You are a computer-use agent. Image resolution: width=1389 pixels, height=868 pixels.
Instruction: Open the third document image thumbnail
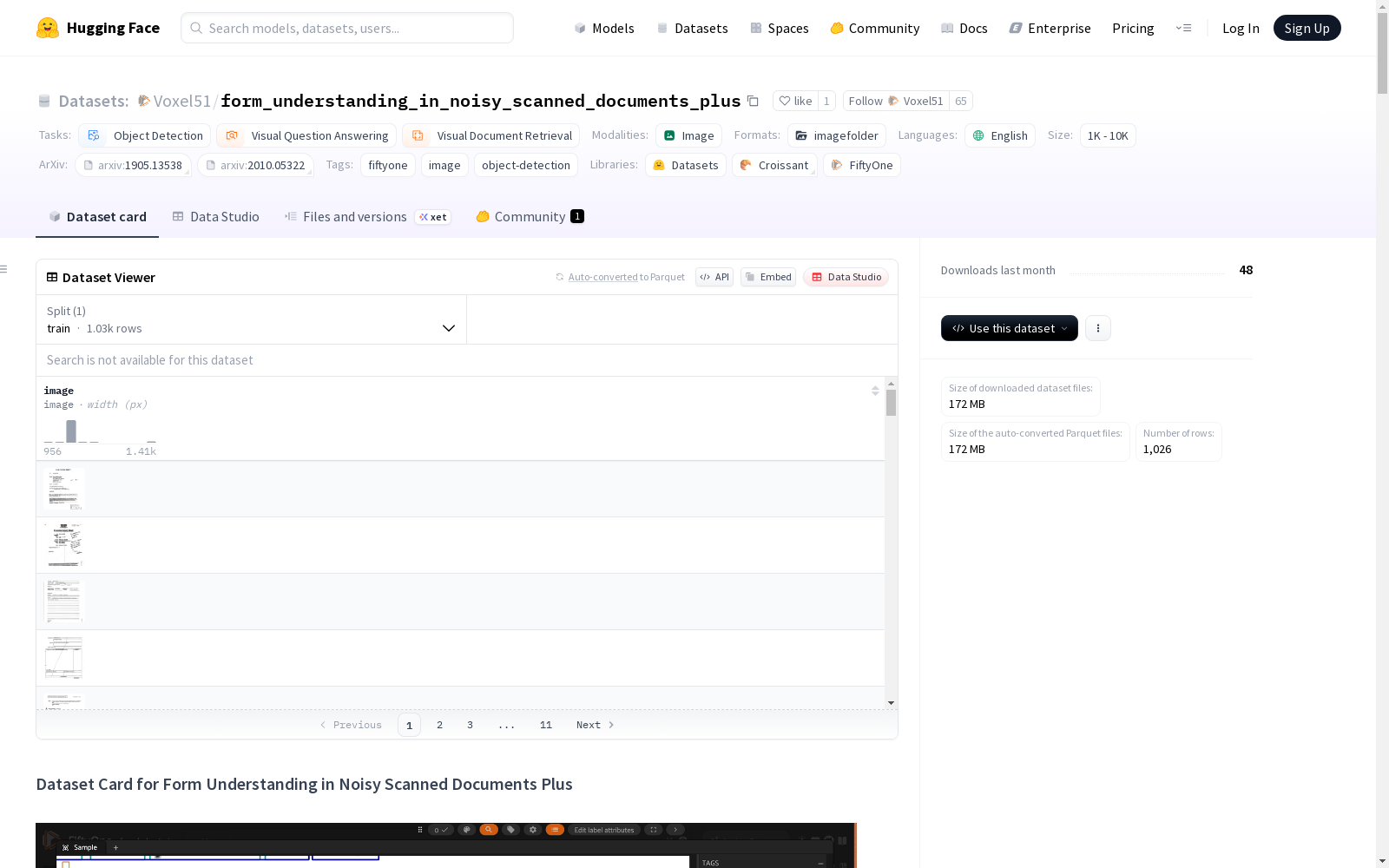(63, 602)
